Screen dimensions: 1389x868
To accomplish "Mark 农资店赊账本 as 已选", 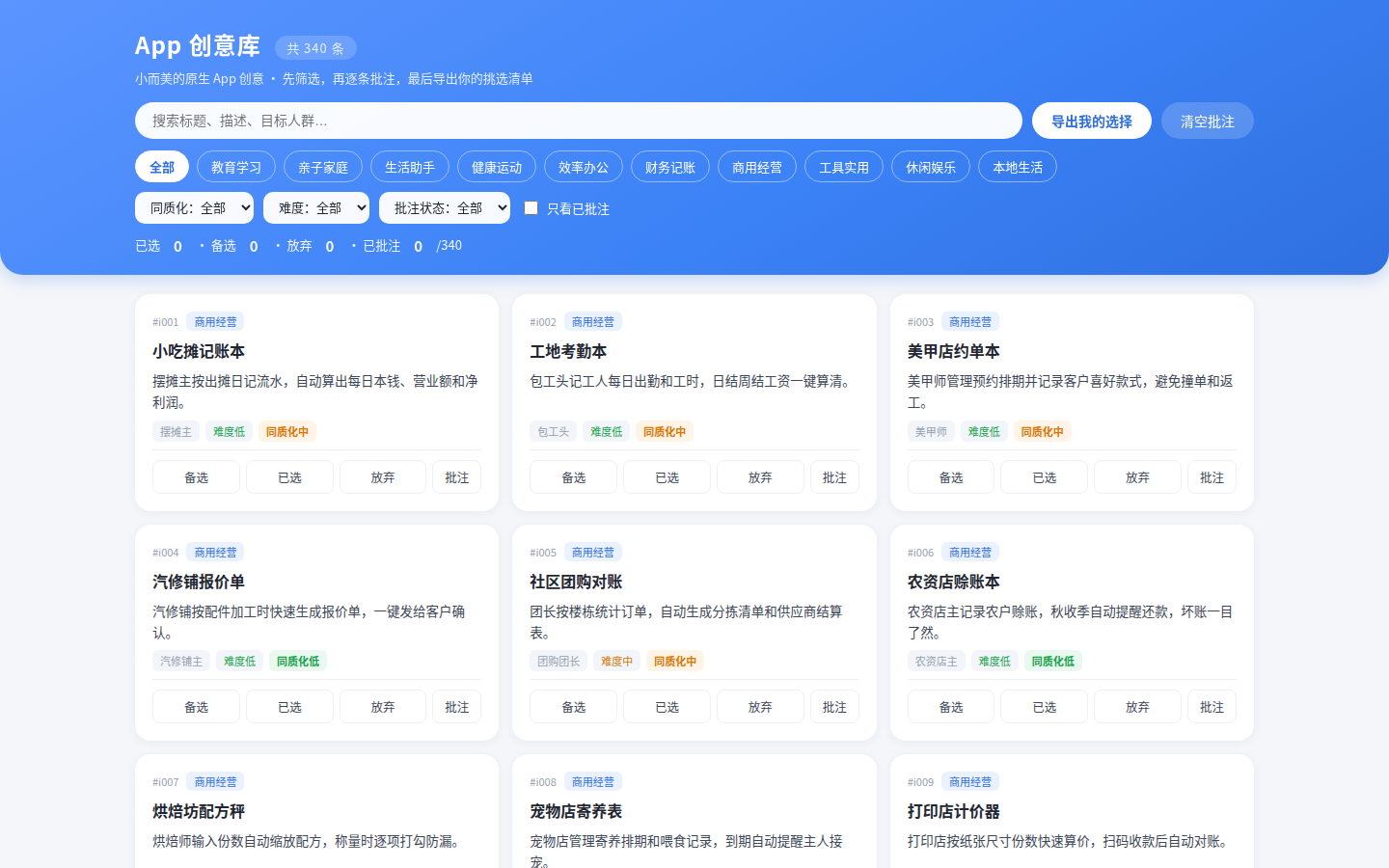I will pyautogui.click(x=1045, y=707).
